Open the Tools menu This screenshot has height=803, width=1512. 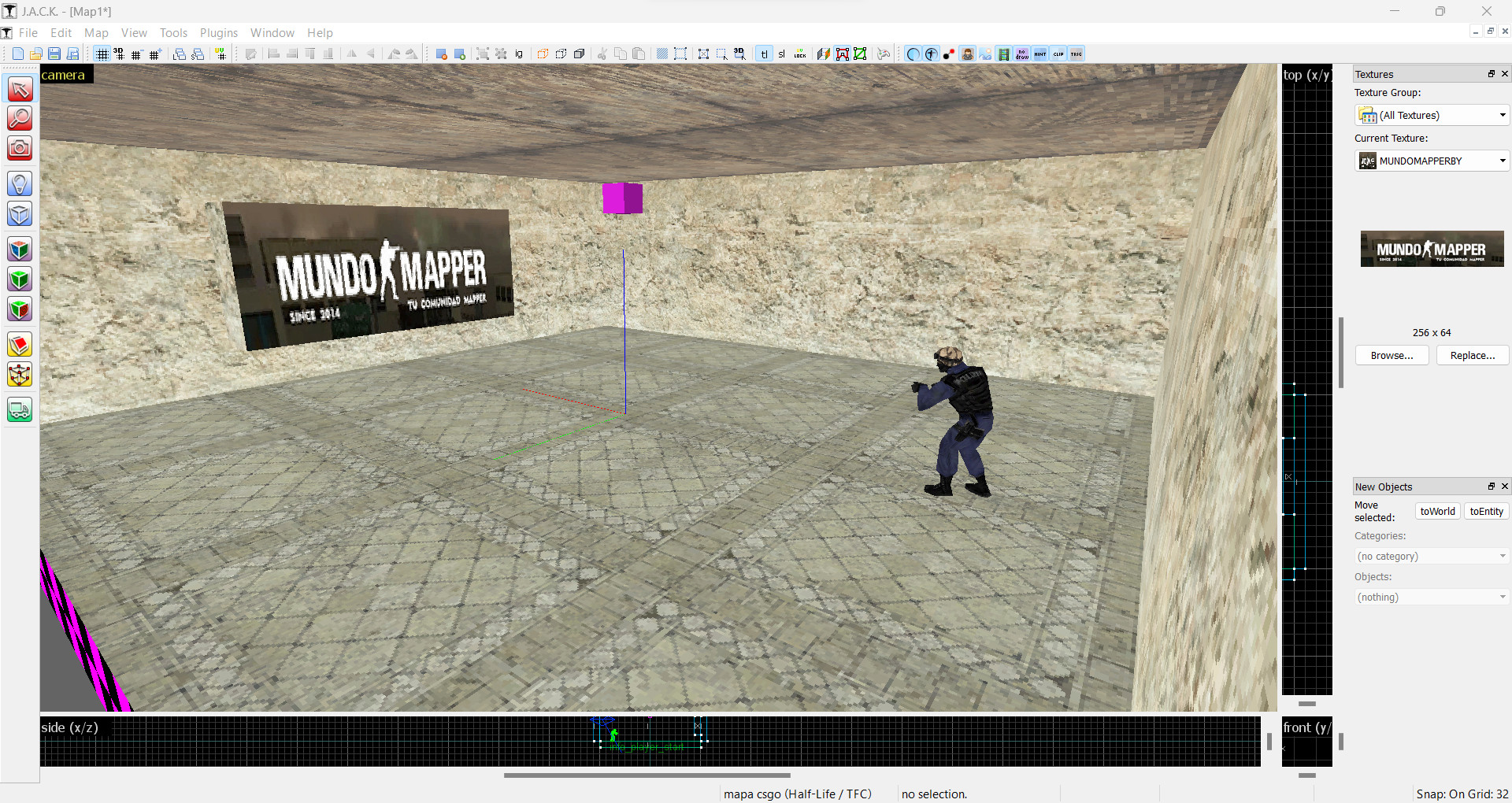173,32
